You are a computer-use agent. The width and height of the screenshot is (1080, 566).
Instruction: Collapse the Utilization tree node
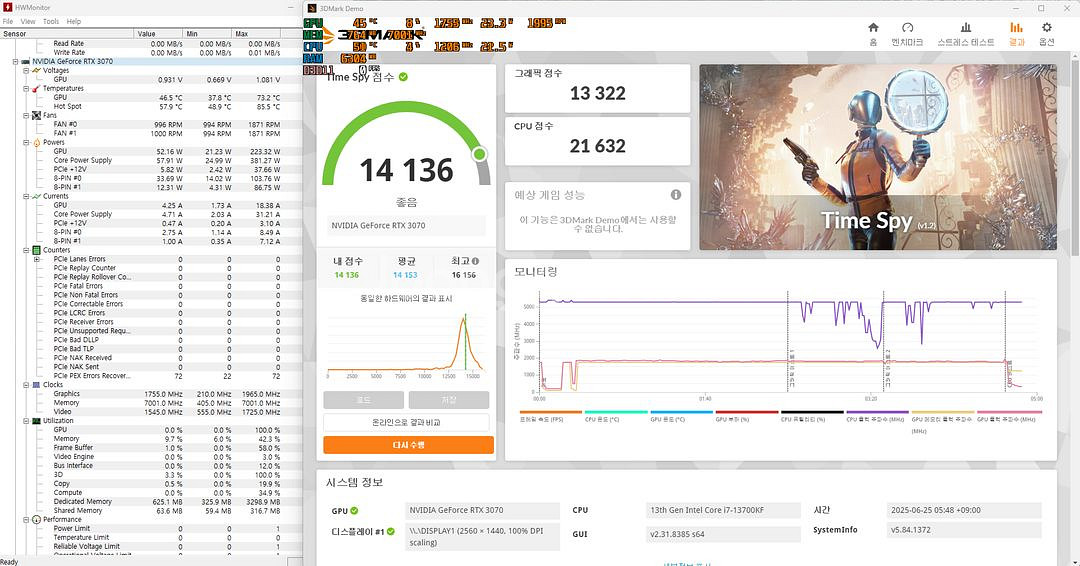(26, 421)
